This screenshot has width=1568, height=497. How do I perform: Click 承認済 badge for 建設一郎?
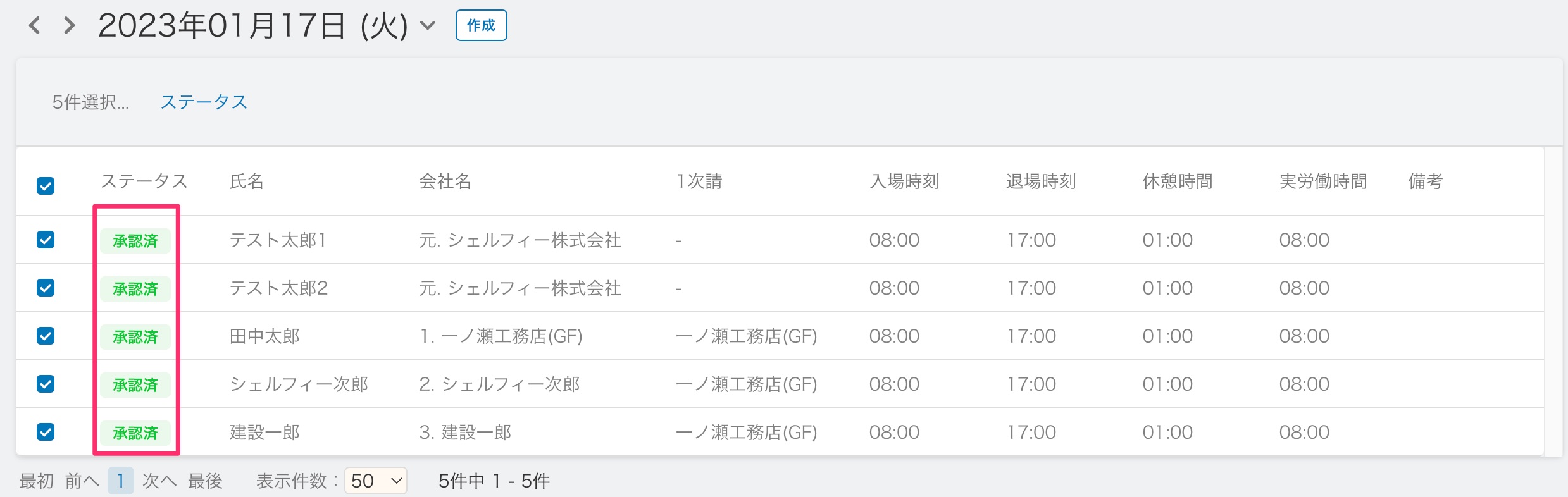[135, 433]
